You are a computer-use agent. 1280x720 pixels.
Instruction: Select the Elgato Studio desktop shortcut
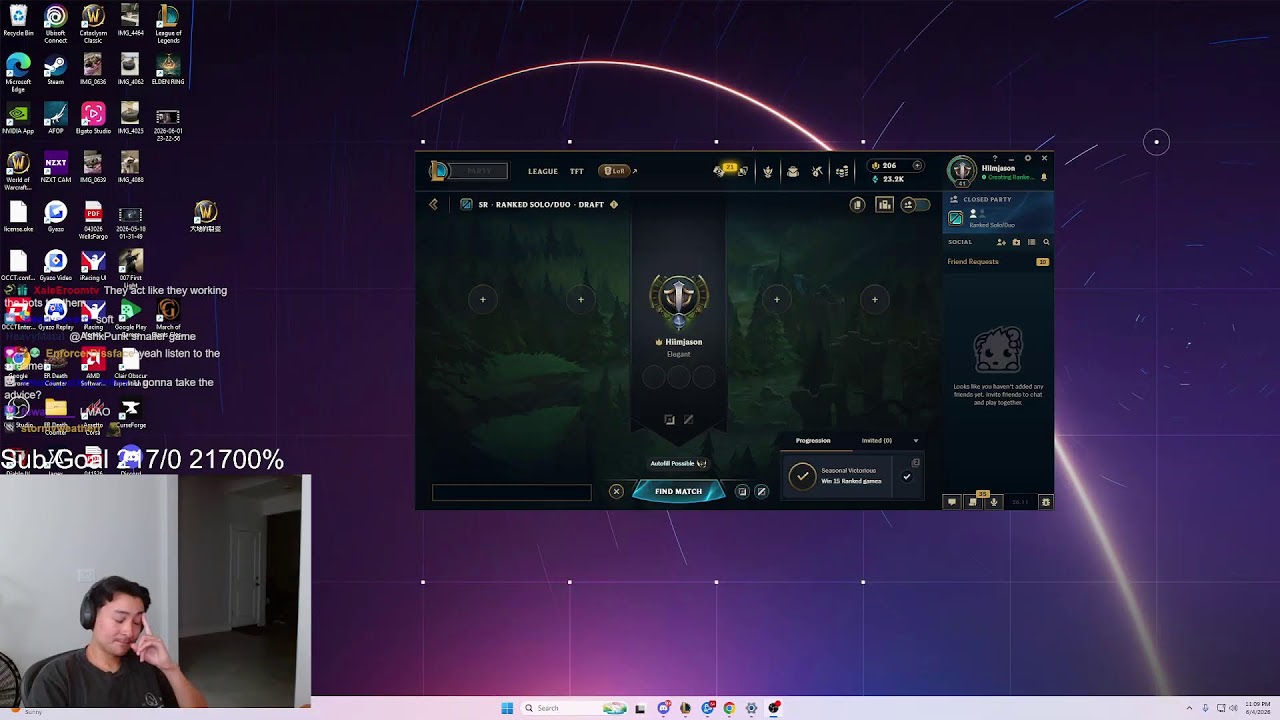point(93,118)
